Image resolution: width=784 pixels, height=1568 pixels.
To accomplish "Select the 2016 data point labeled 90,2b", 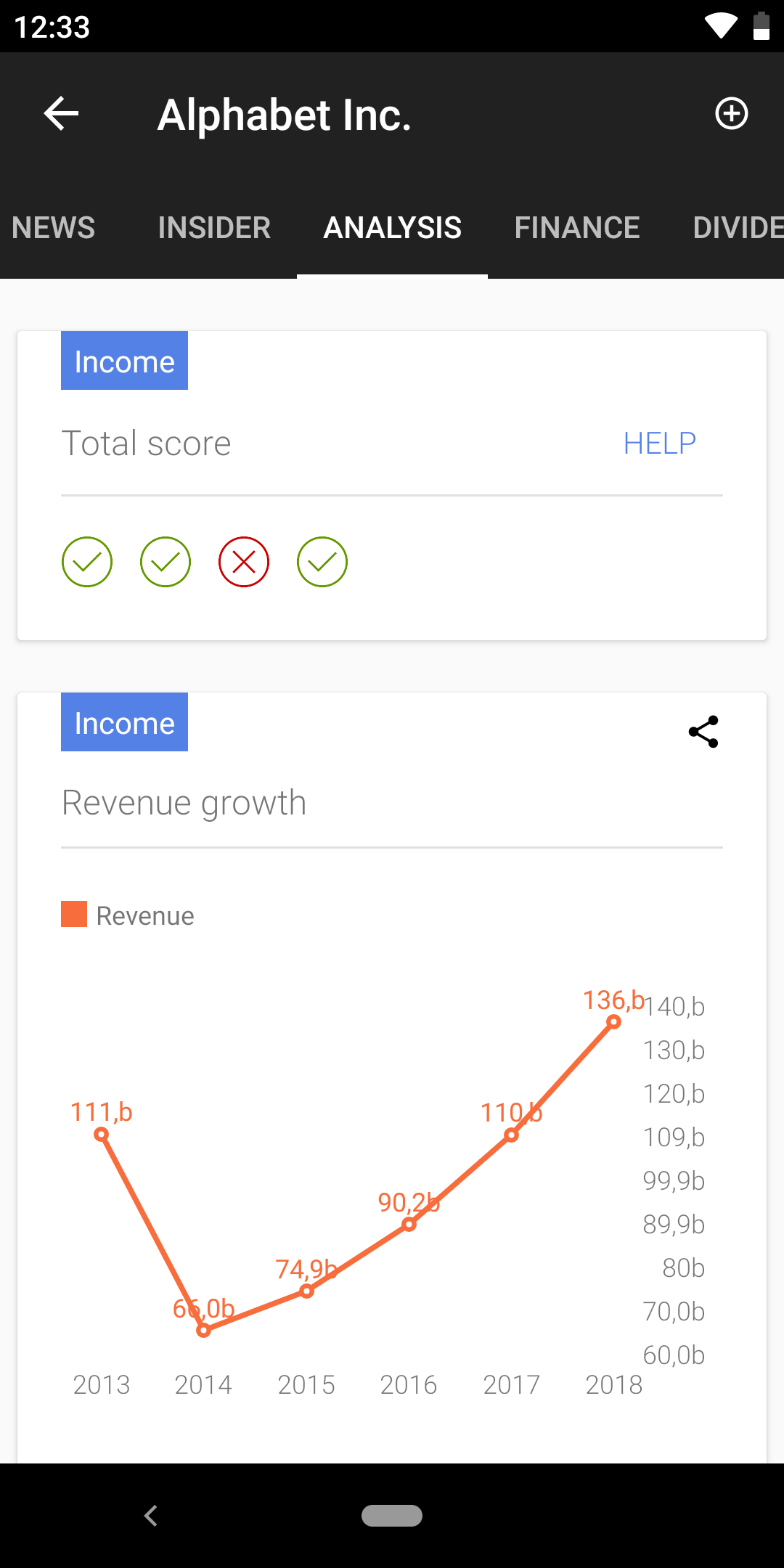I will pos(409,1225).
